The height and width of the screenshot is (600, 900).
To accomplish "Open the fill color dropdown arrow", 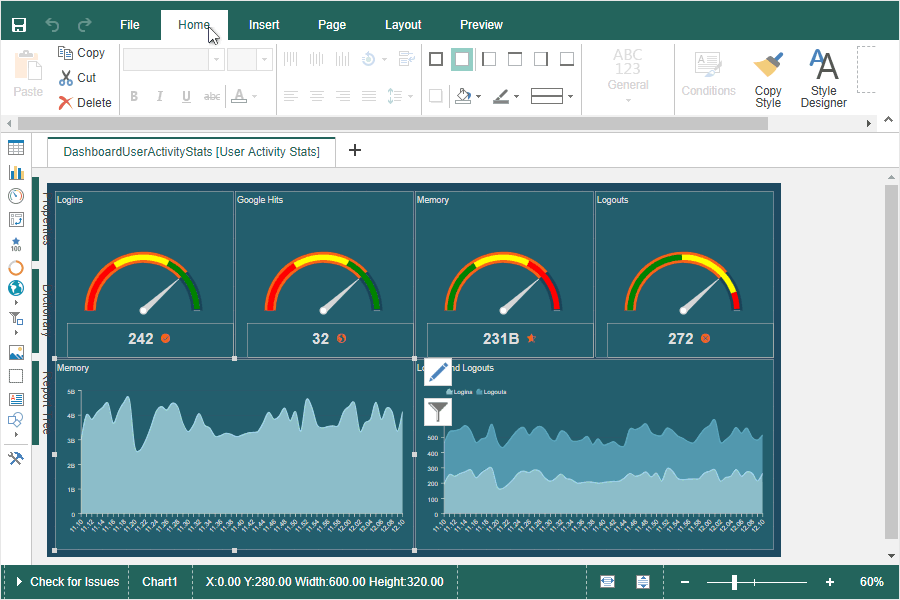I will click(479, 97).
